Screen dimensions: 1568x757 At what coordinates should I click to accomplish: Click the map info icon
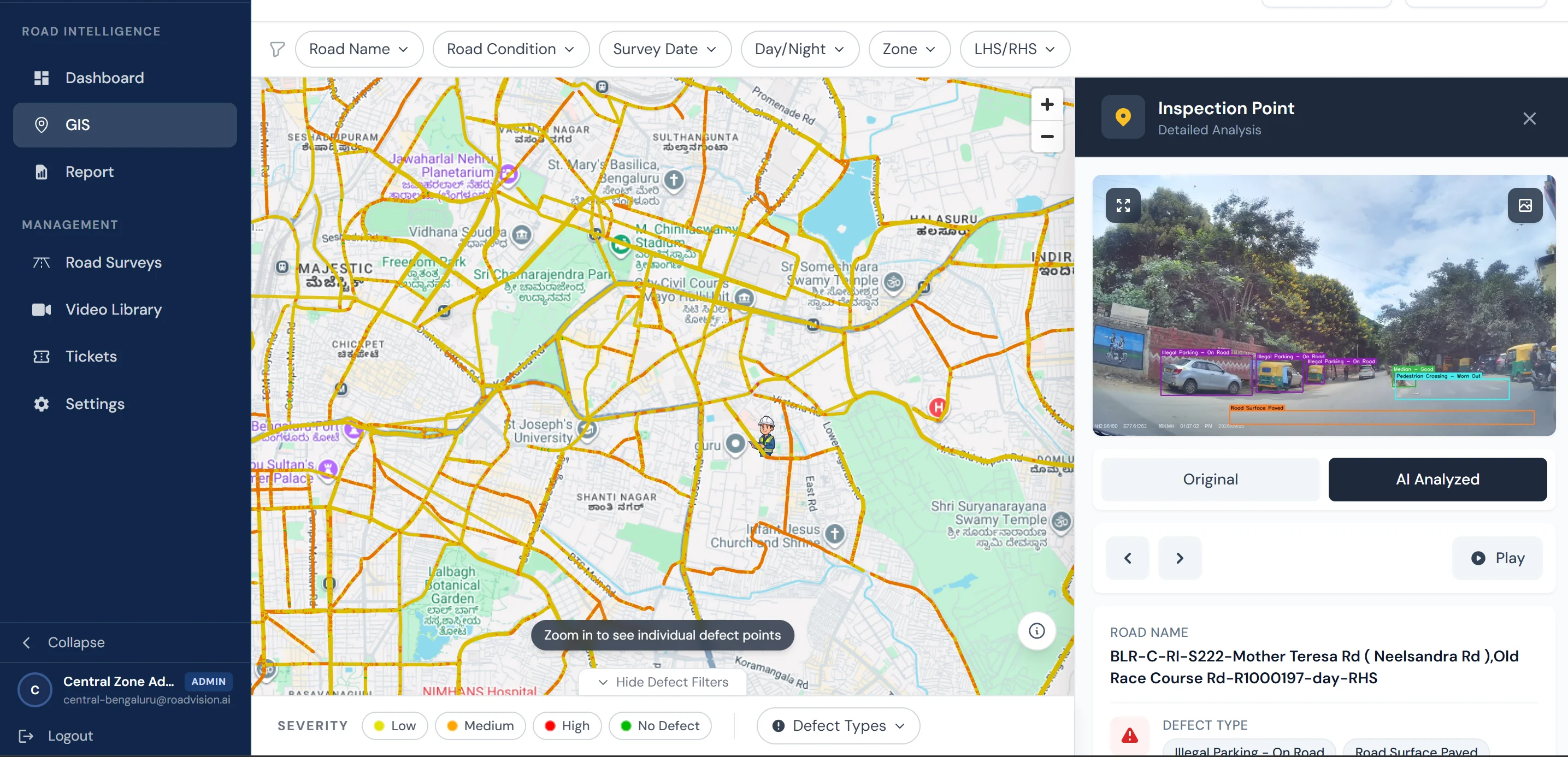1036,630
